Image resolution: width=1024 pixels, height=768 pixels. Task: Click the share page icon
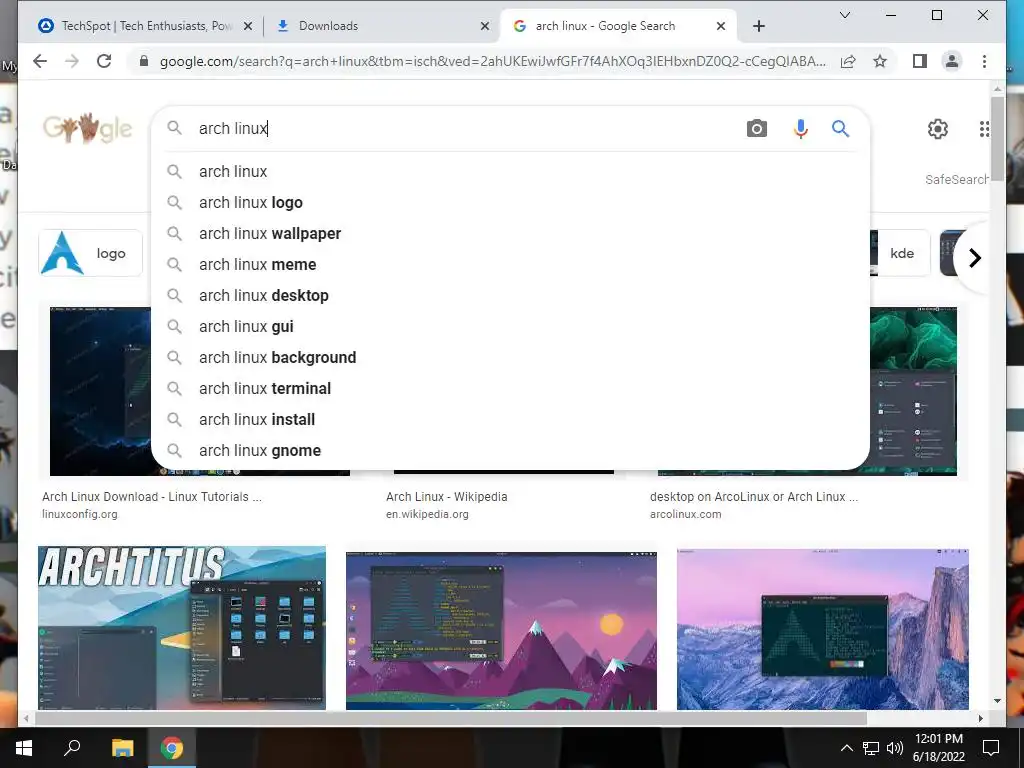tap(848, 61)
